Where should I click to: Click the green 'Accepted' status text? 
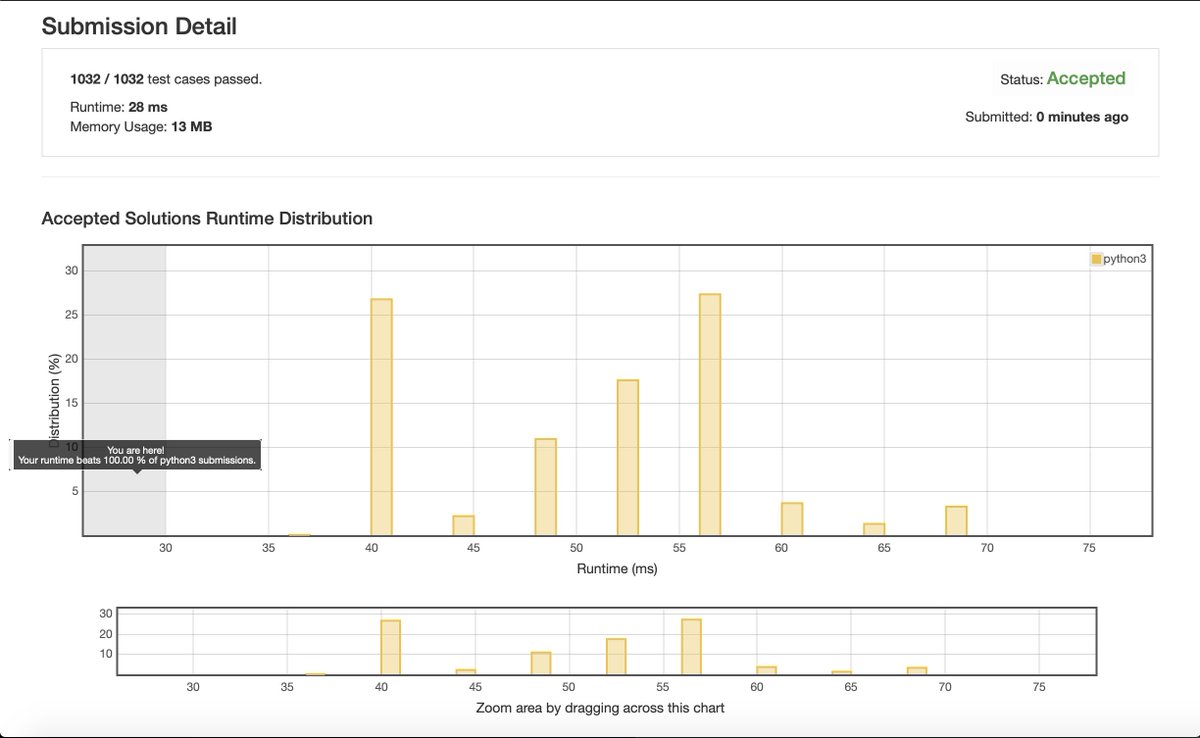(x=1086, y=78)
